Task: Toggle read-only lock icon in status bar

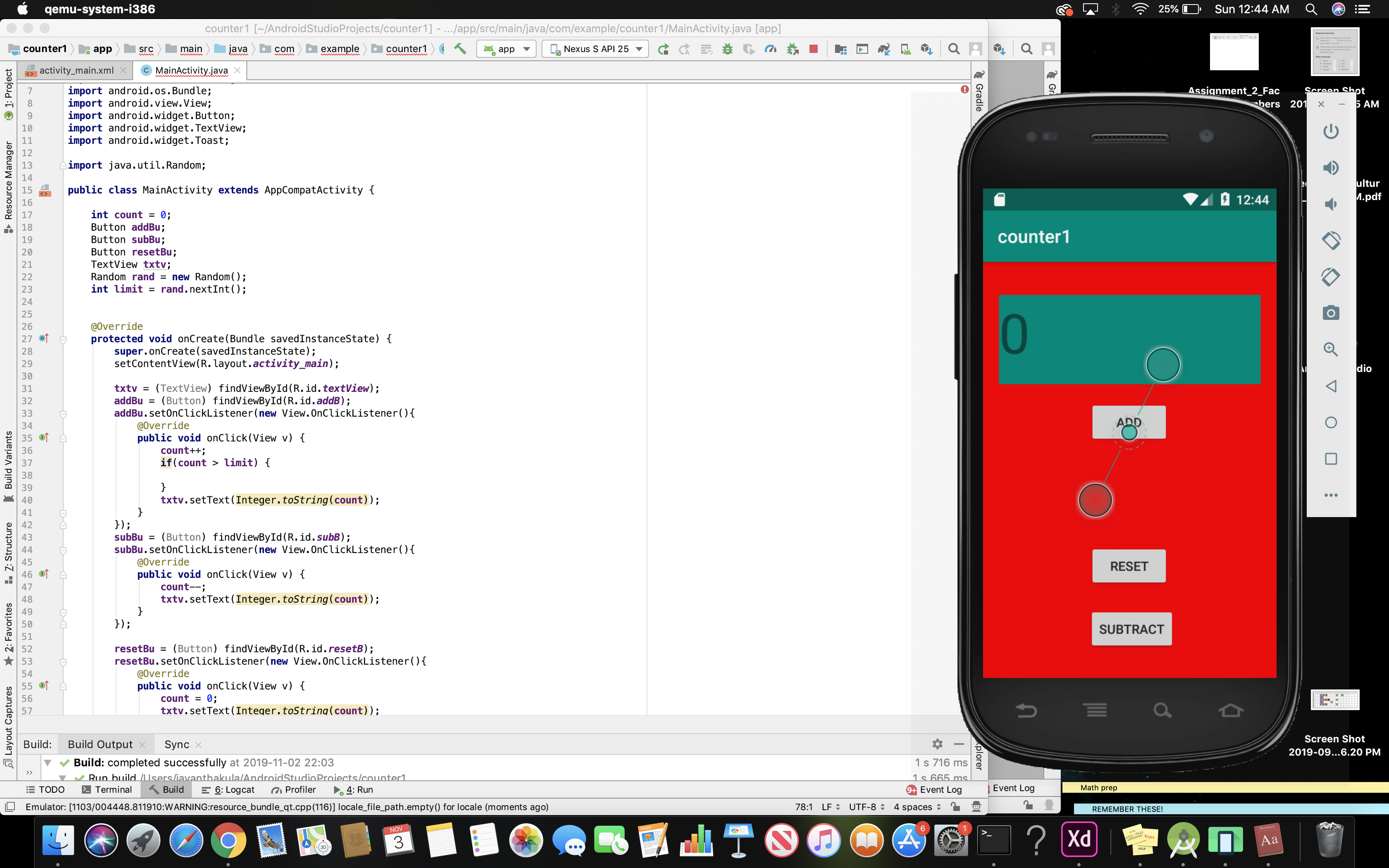Action: [x=955, y=806]
